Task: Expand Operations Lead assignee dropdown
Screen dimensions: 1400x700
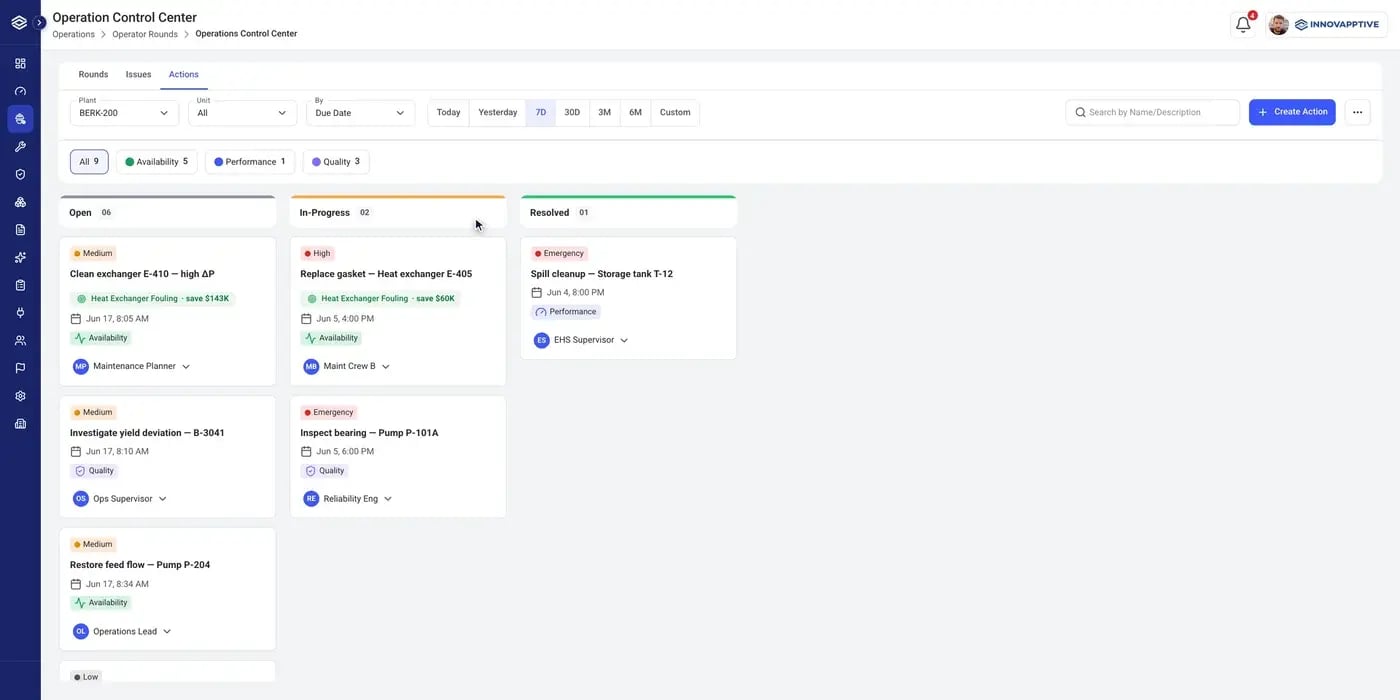Action: click(x=167, y=632)
